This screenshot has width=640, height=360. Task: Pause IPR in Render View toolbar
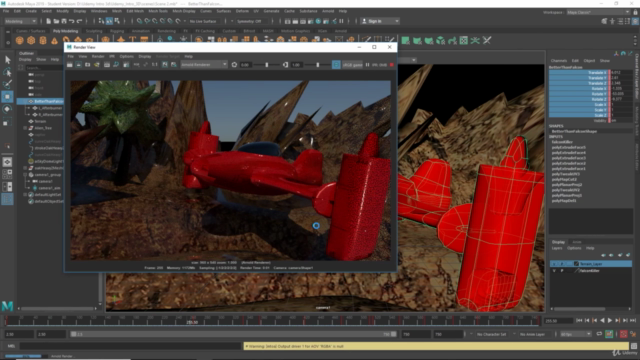tap(367, 65)
